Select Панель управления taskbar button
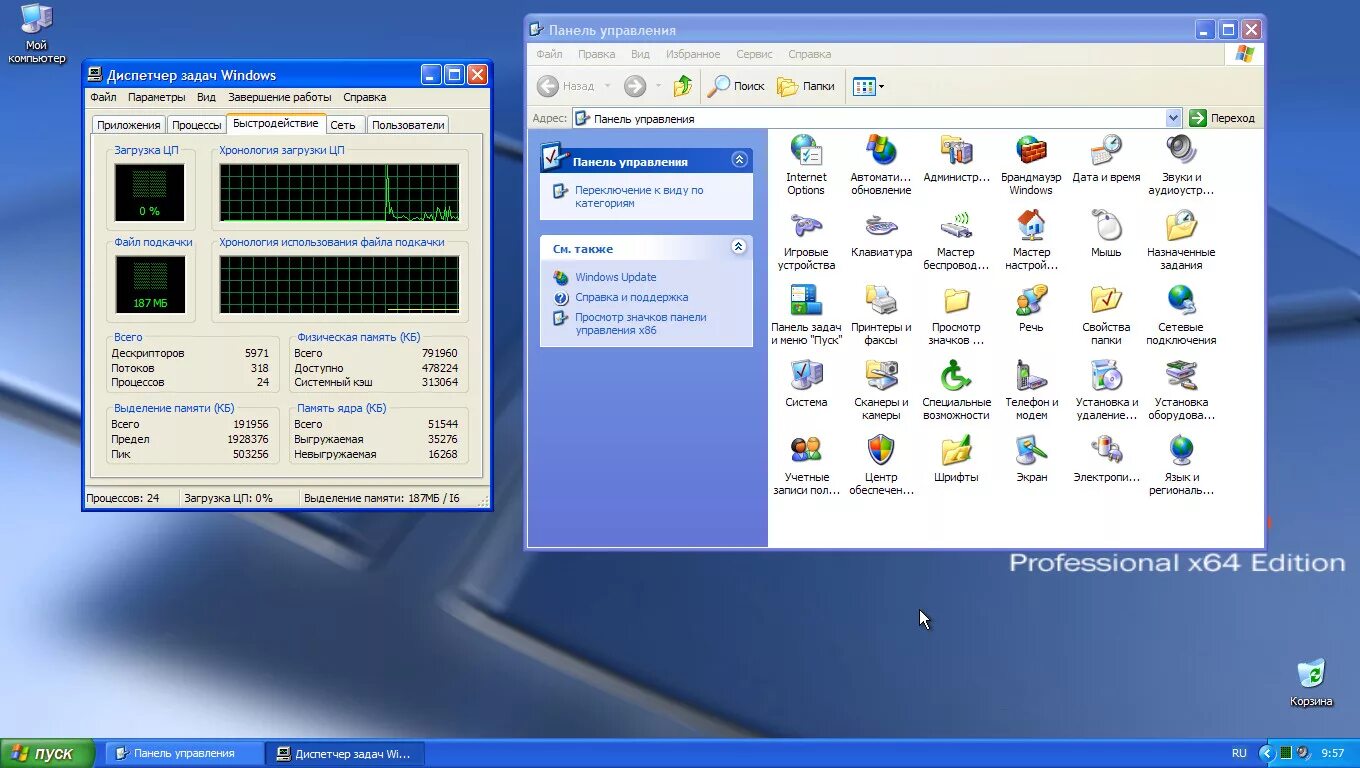Image resolution: width=1360 pixels, height=768 pixels. pyautogui.click(x=185, y=753)
